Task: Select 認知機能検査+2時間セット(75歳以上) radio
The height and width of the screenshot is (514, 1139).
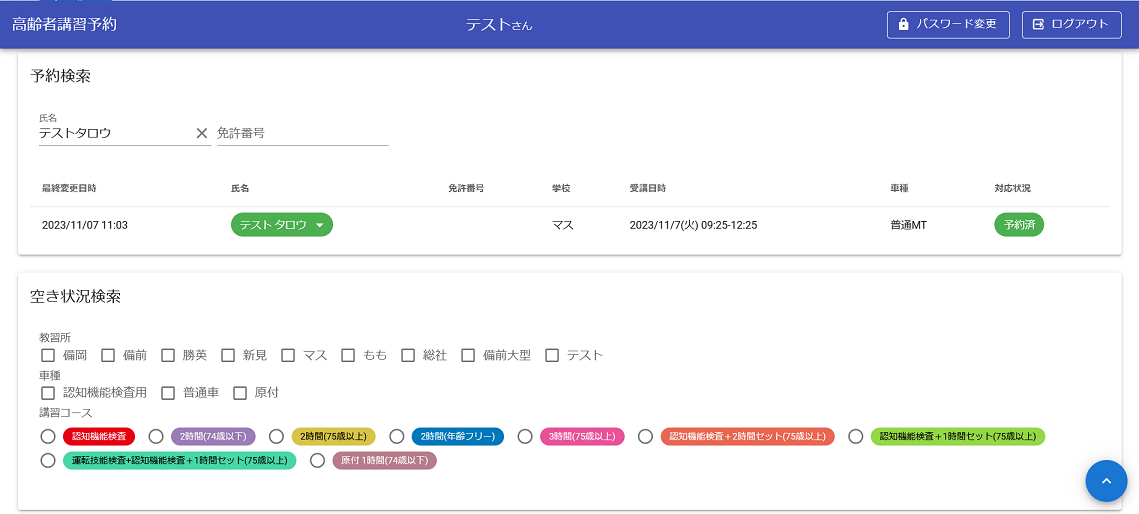Action: (646, 436)
